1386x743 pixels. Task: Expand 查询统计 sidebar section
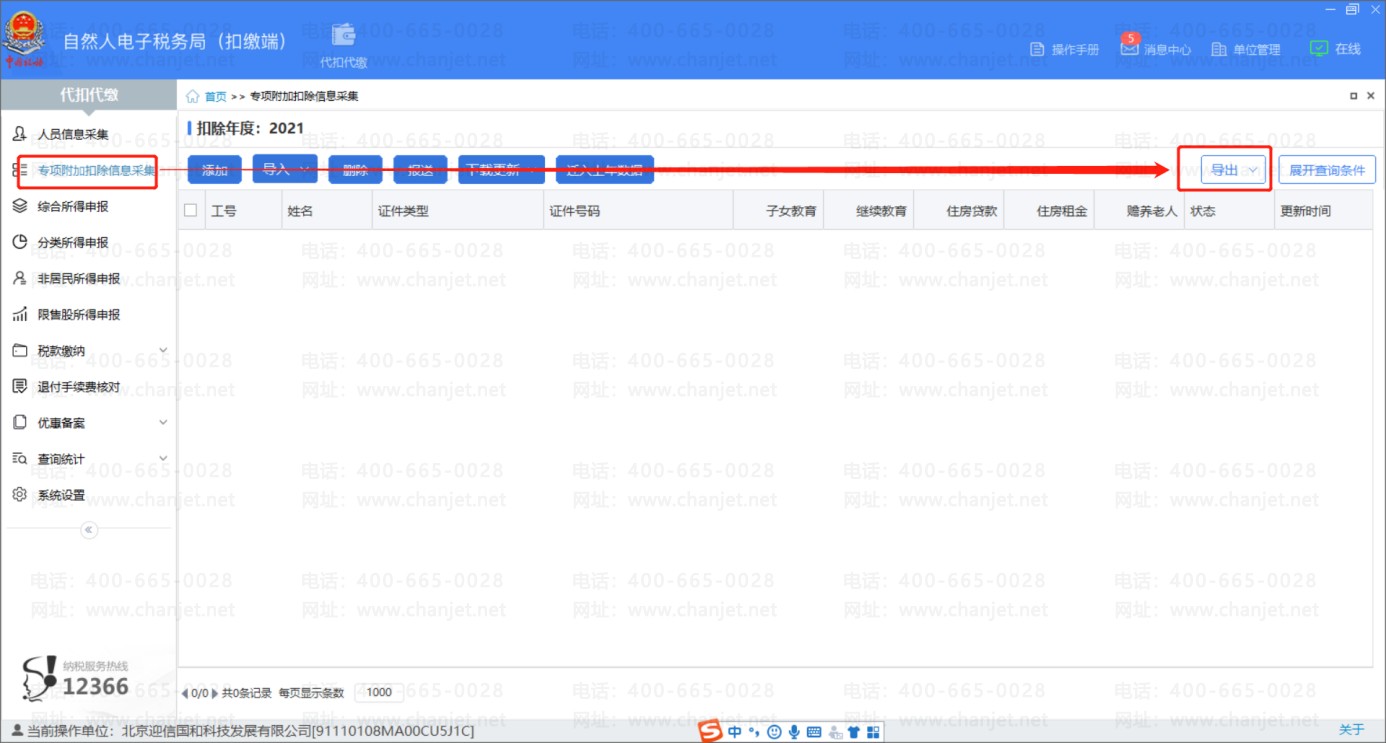pos(163,459)
